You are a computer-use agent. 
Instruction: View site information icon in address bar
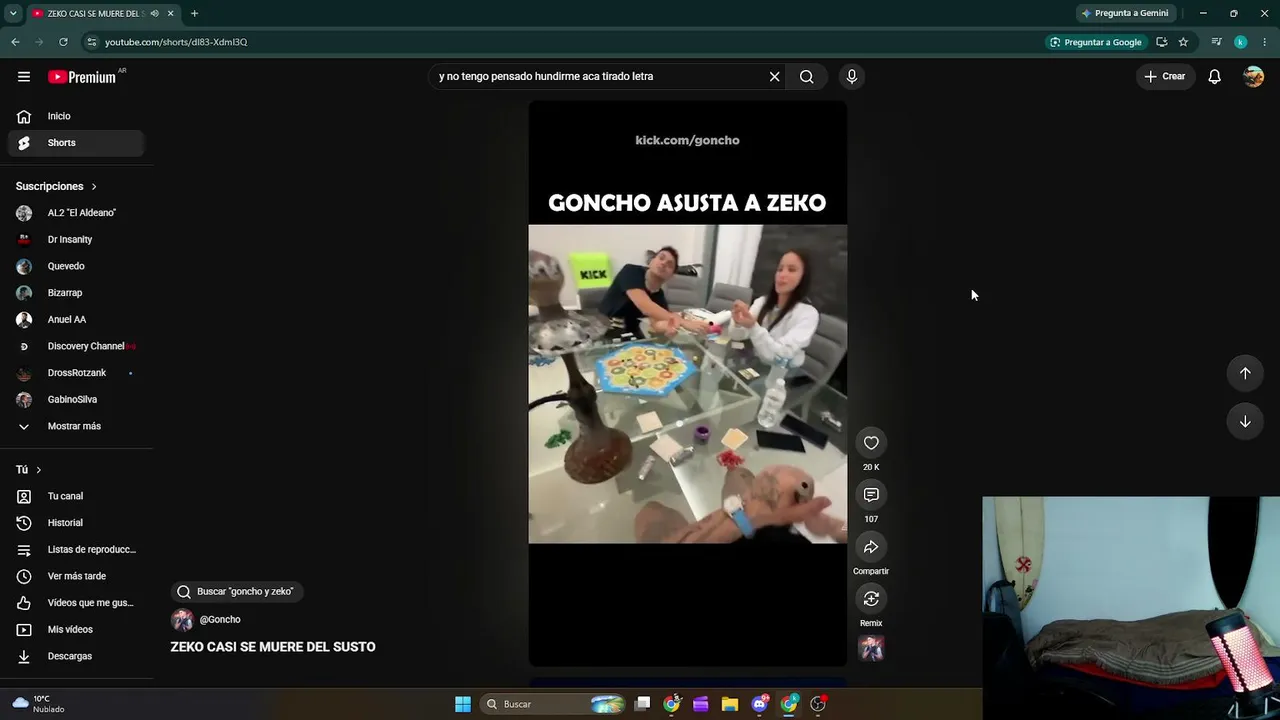coord(92,42)
